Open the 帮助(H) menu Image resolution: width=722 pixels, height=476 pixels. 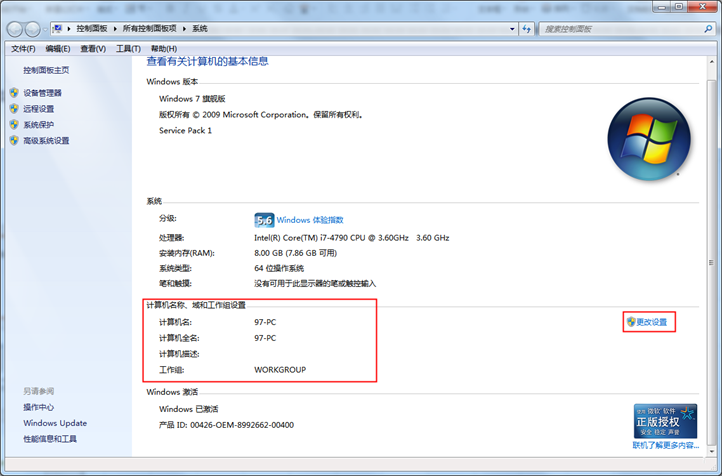[x=164, y=49]
